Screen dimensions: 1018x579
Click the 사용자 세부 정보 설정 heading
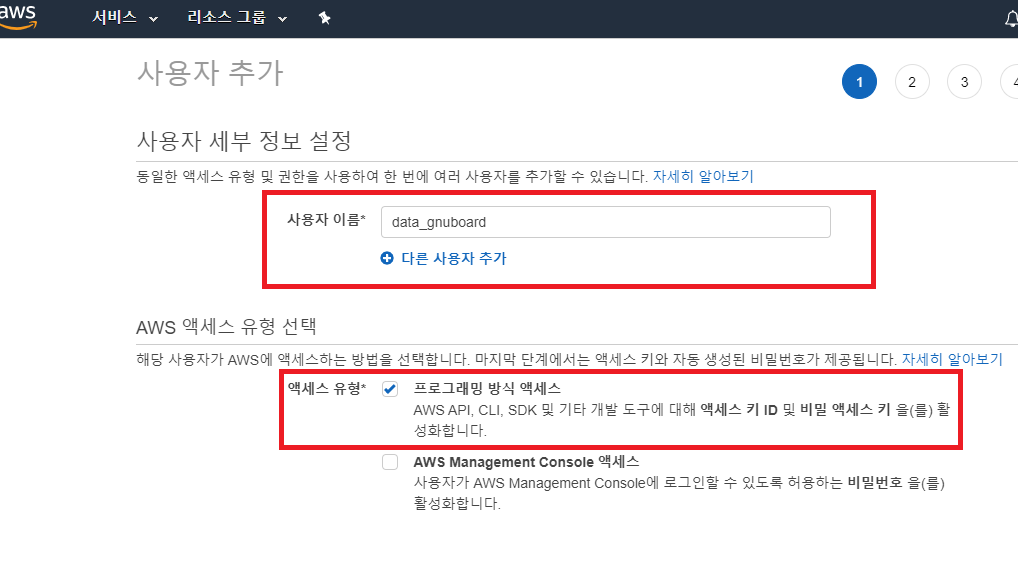pyautogui.click(x=244, y=140)
